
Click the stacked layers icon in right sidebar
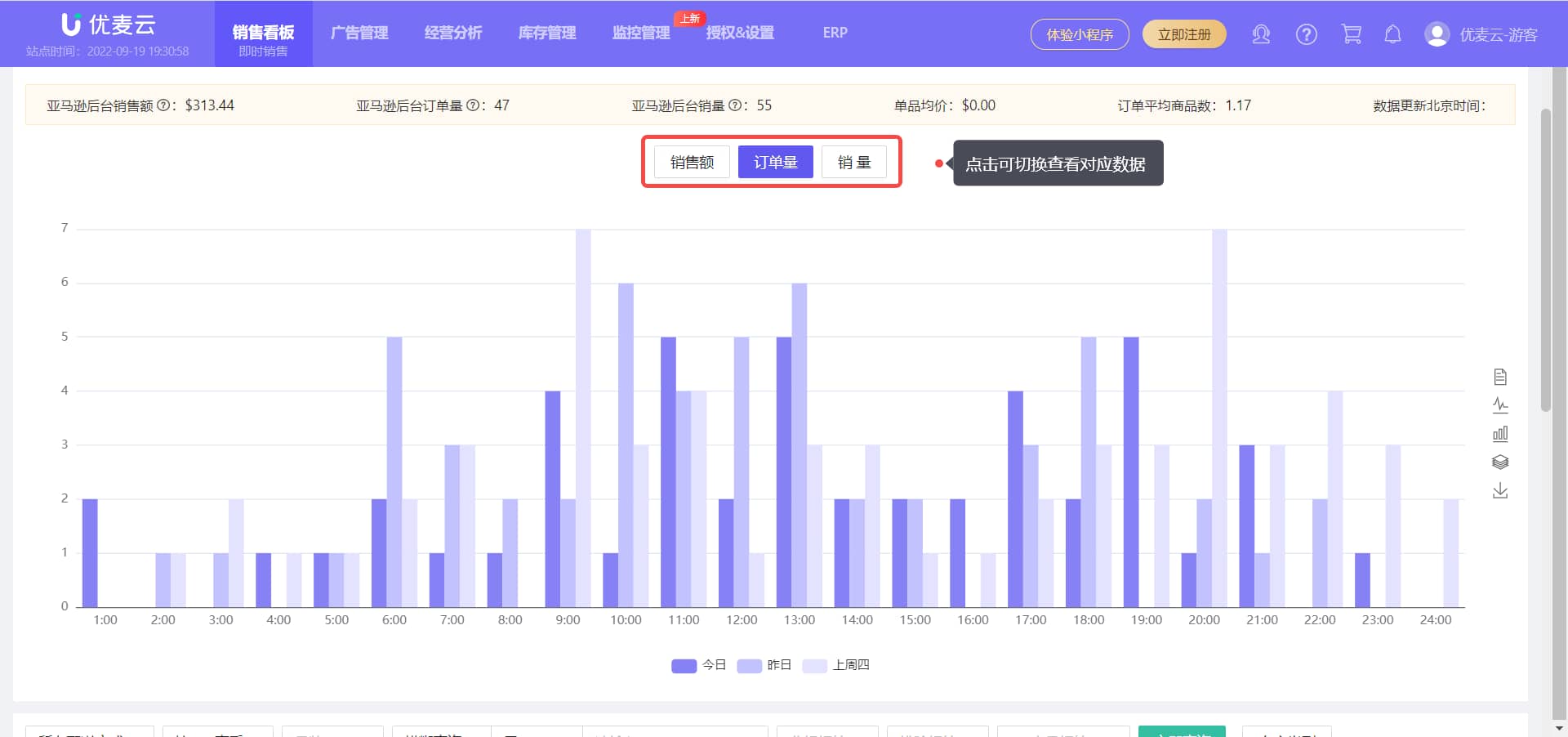coord(1500,462)
